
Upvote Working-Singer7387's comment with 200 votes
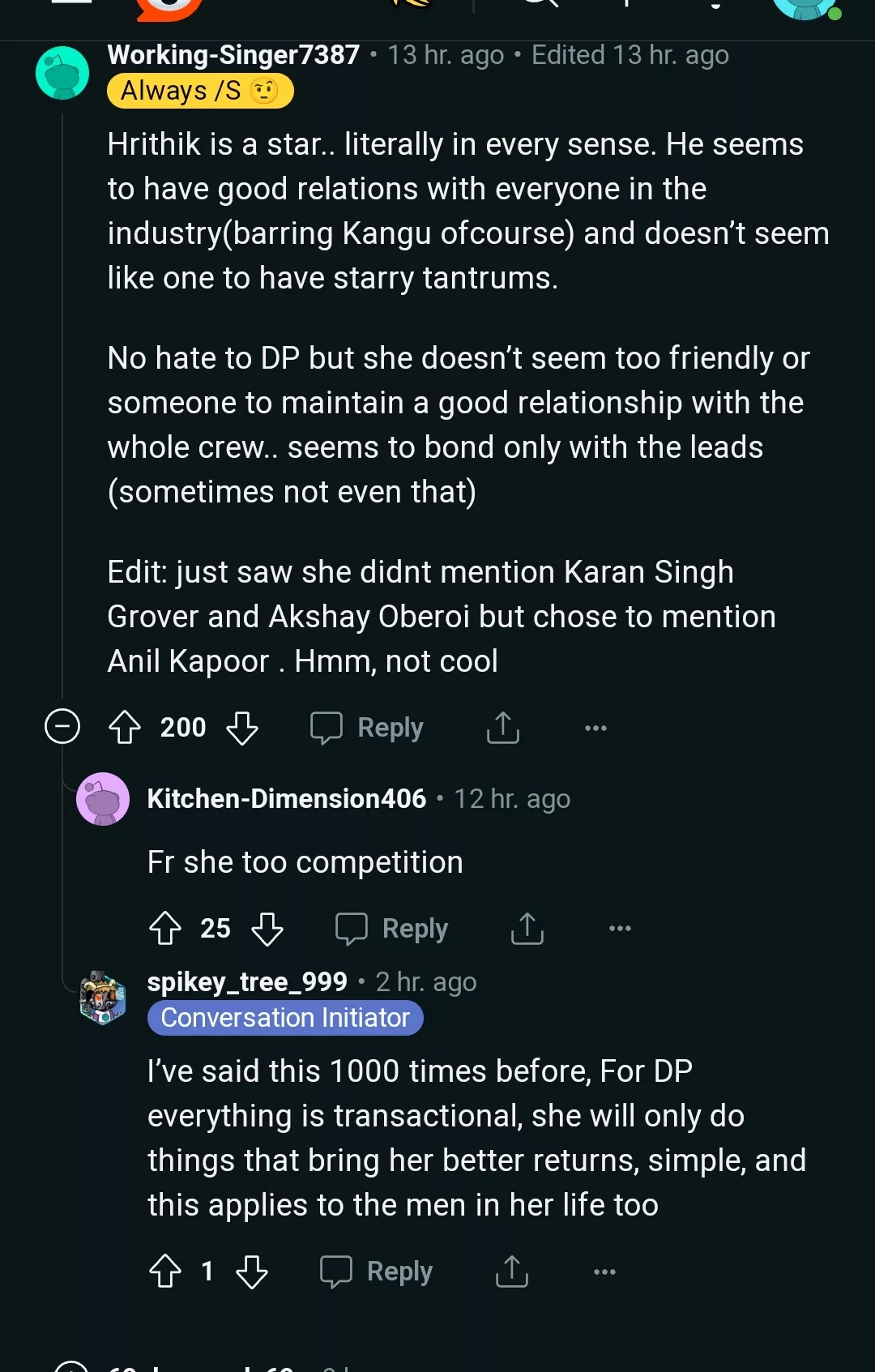(125, 727)
